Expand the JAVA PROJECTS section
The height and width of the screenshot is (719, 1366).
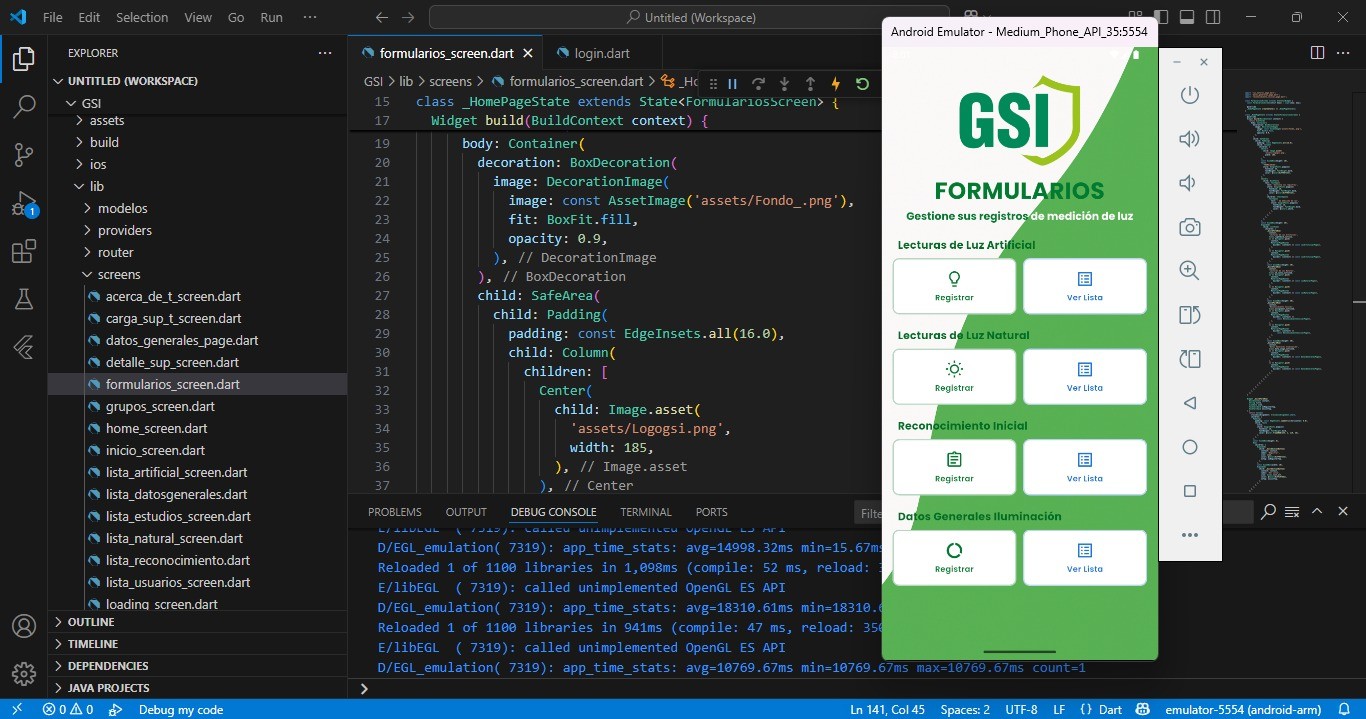(x=108, y=688)
